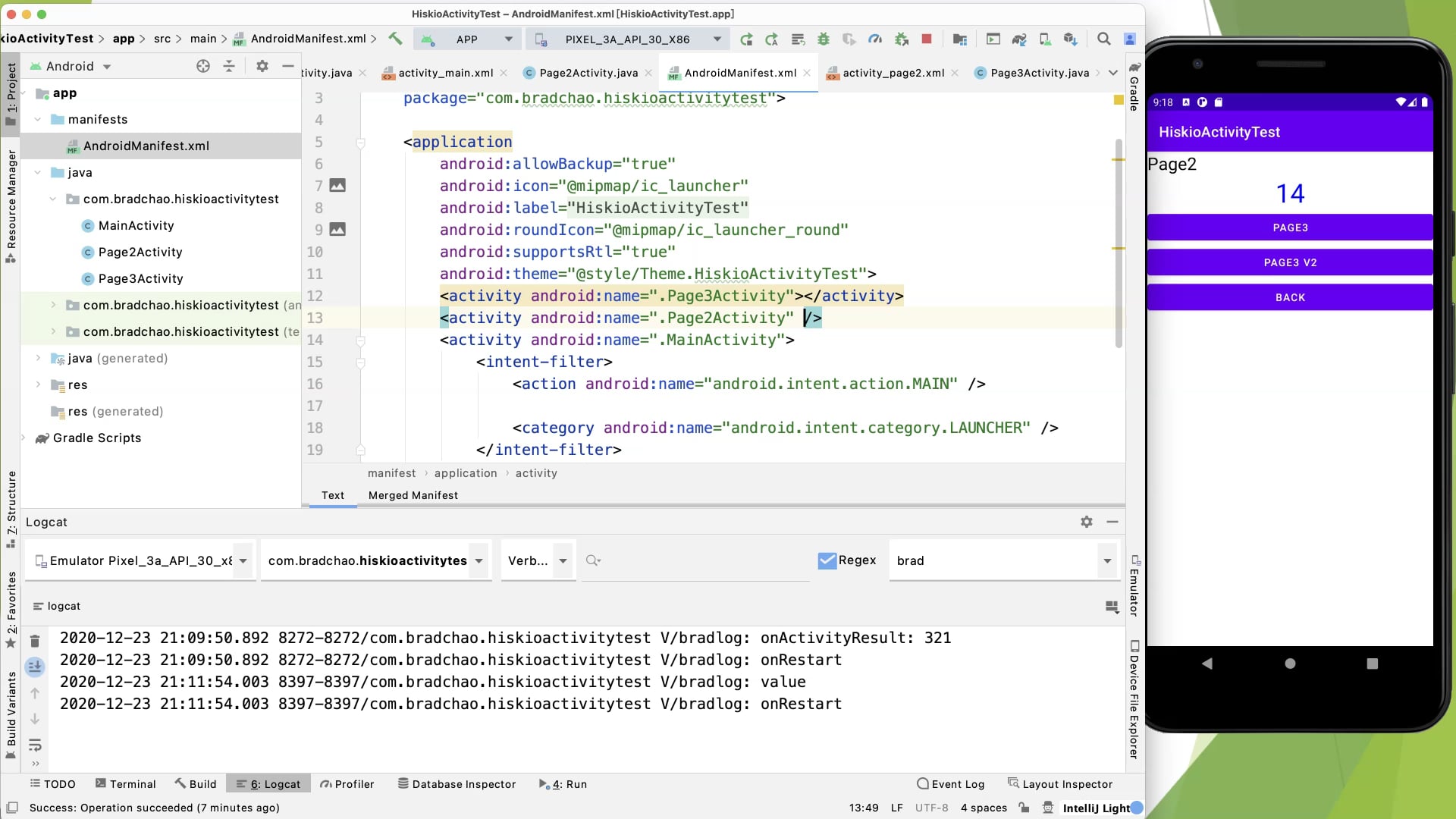Screen dimensions: 1456x819
Task: Toggle soft-wrap in logcat sidebar
Action: (35, 745)
